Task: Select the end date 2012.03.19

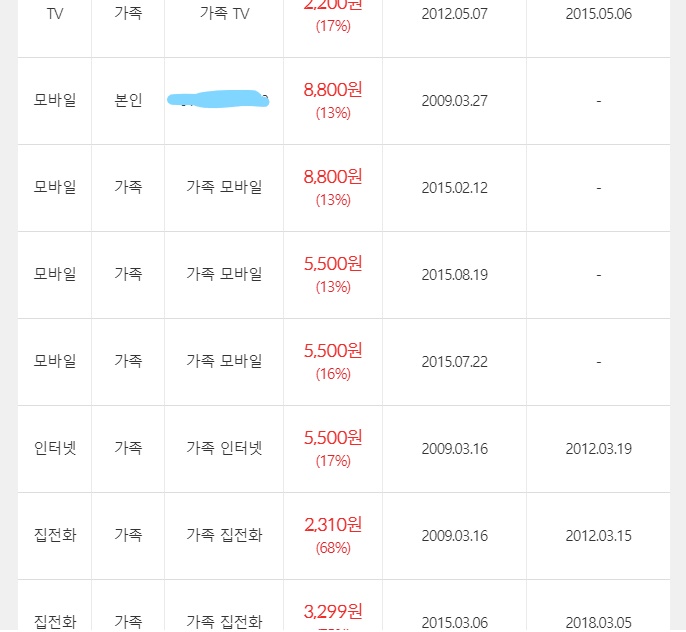Action: point(598,449)
